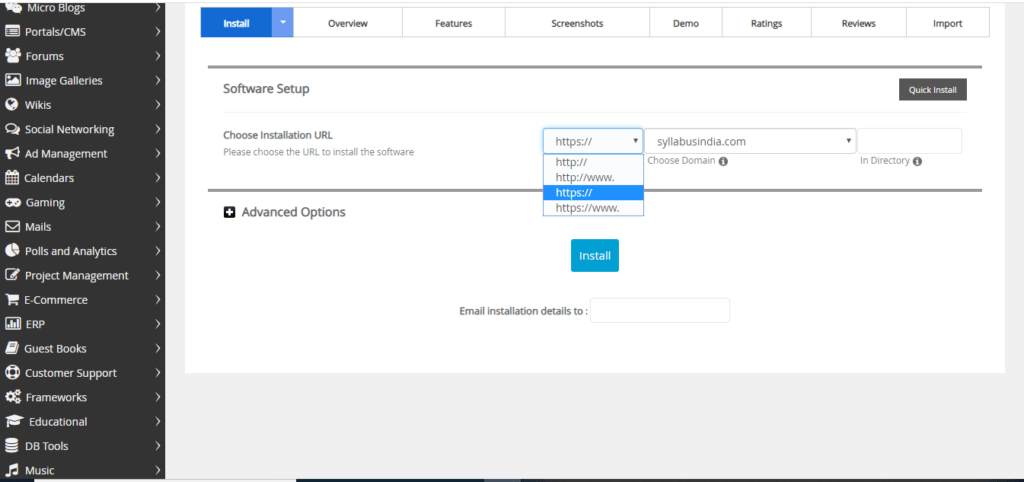Click the Email installation details input field
Screen dimensions: 1024x482
pyautogui.click(x=660, y=311)
